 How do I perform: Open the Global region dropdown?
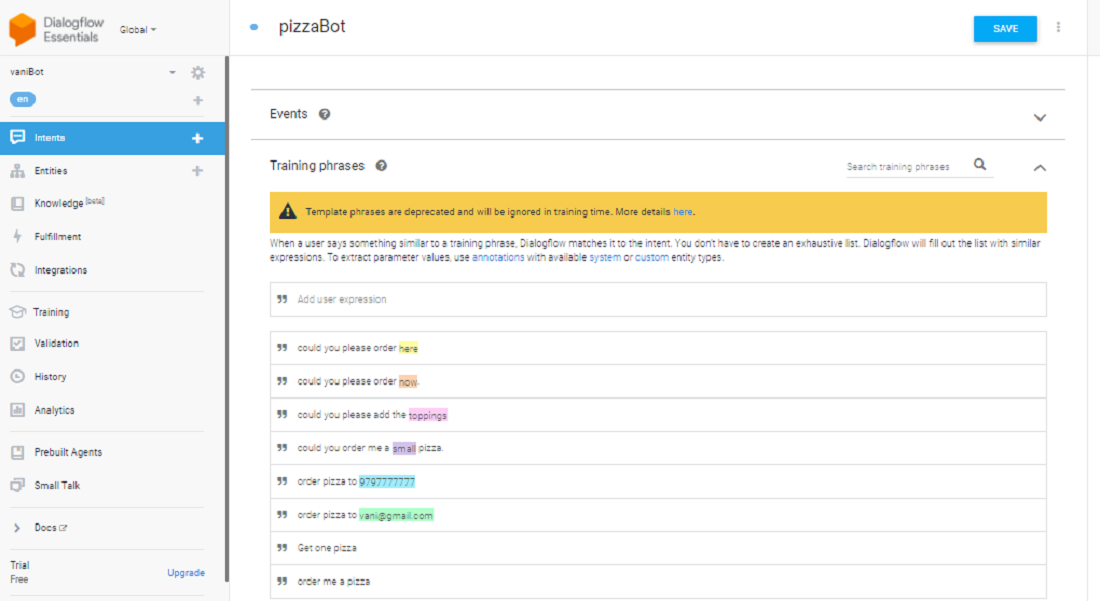click(x=138, y=30)
